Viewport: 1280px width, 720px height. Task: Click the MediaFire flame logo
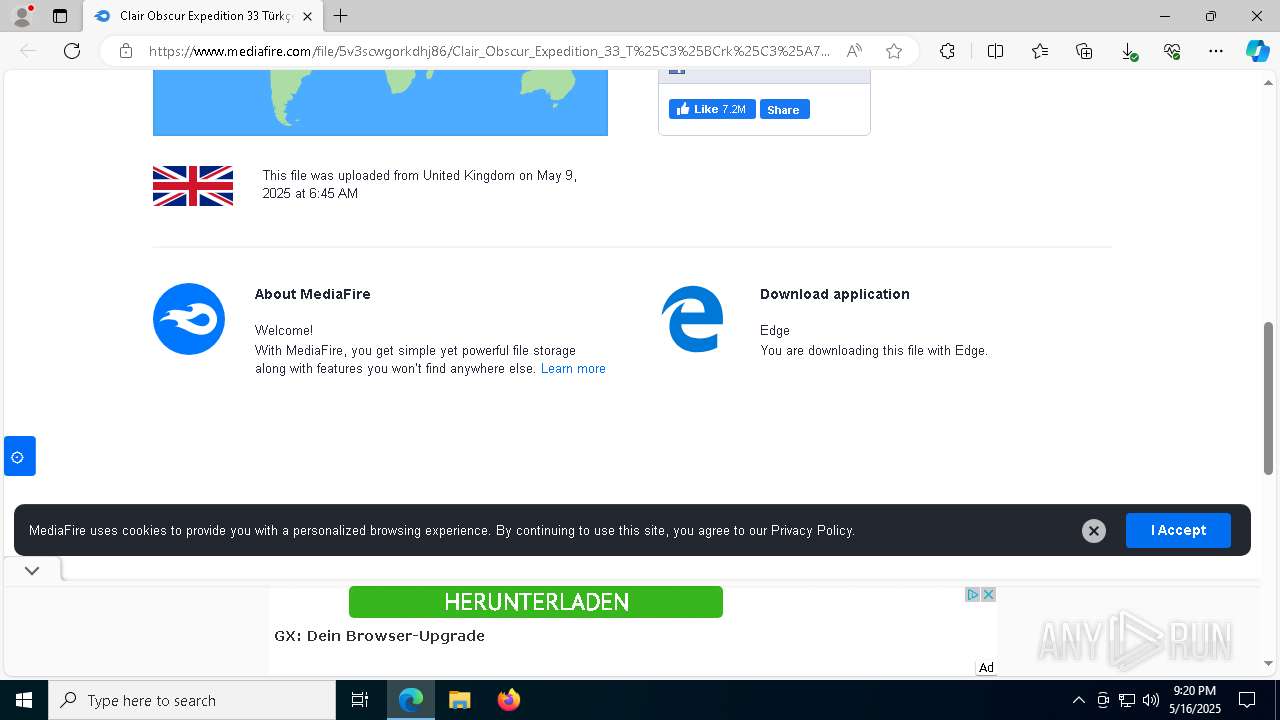point(189,319)
